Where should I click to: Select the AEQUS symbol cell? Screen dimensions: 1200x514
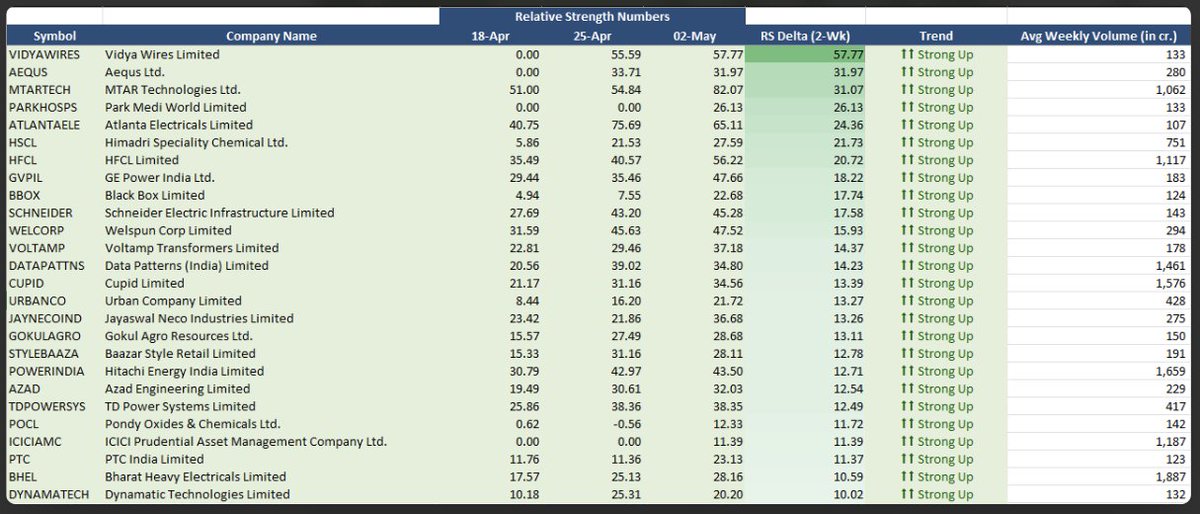(27, 72)
